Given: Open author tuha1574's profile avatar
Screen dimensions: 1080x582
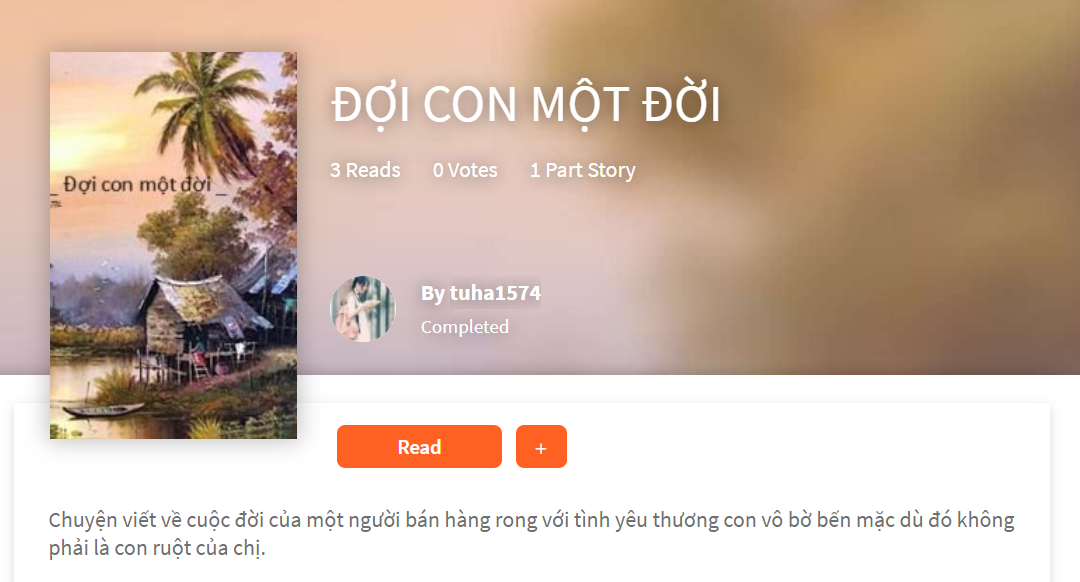Looking at the screenshot, I should (363, 309).
